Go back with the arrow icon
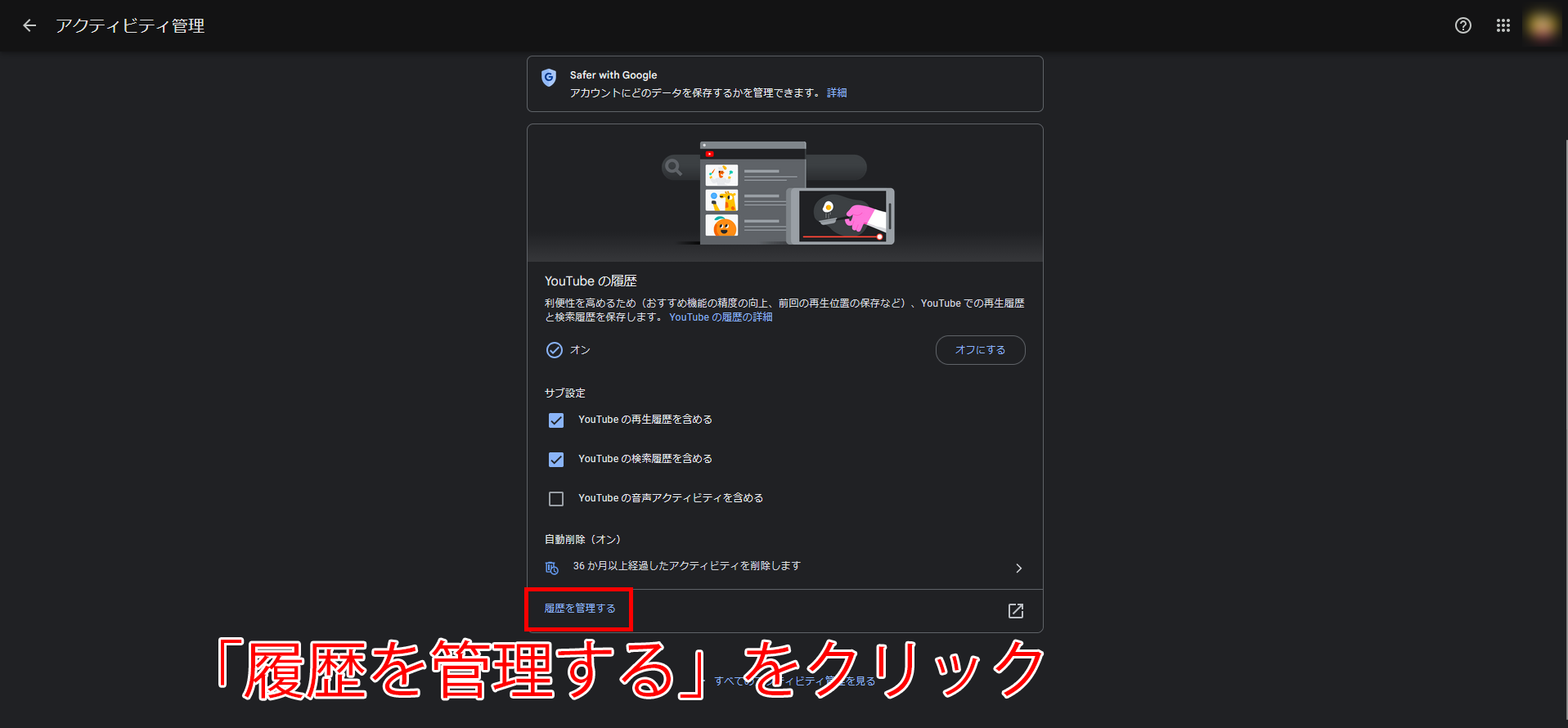Viewport: 1568px width, 728px height. click(29, 25)
